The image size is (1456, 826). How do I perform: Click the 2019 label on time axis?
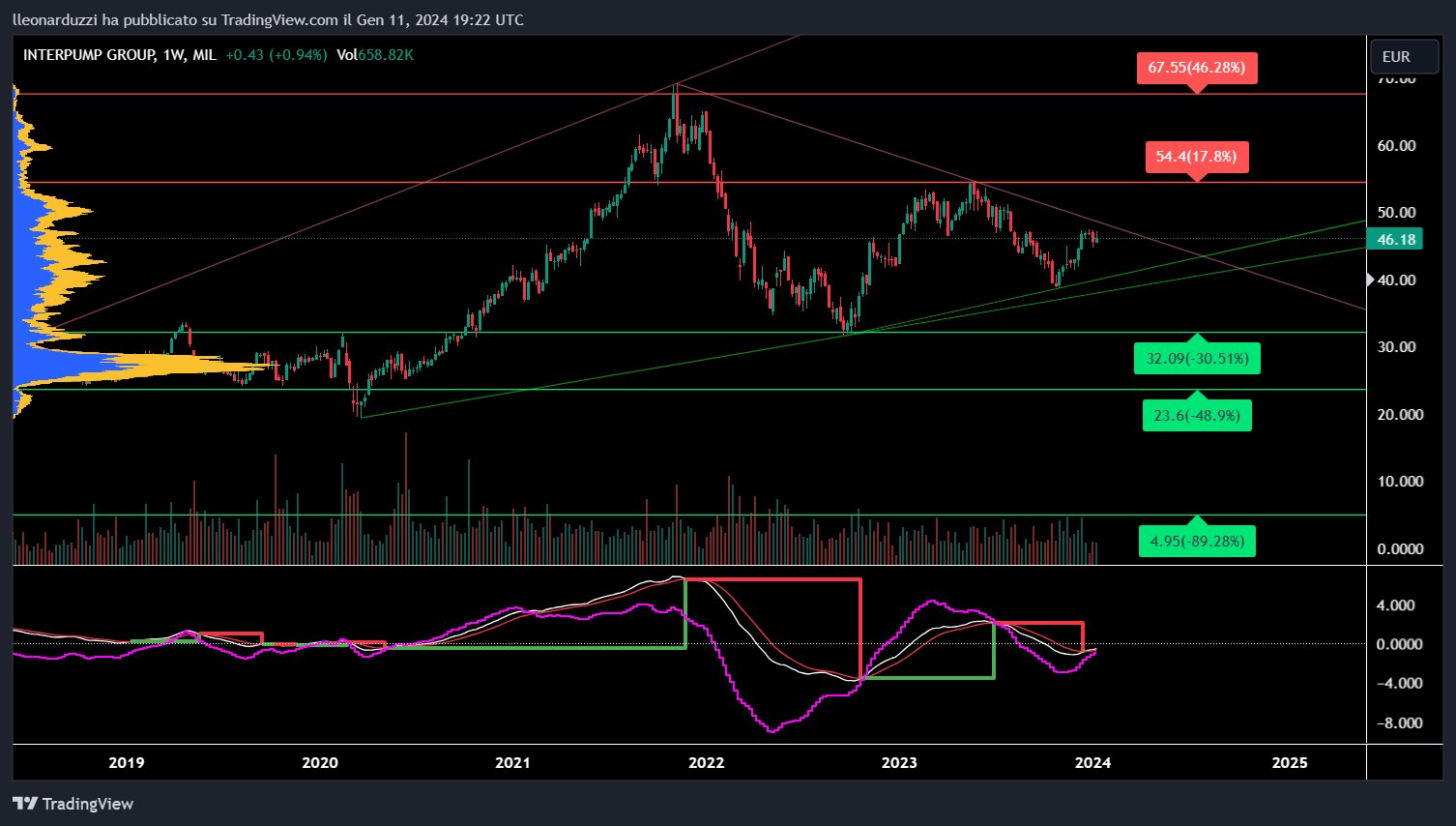(x=127, y=762)
